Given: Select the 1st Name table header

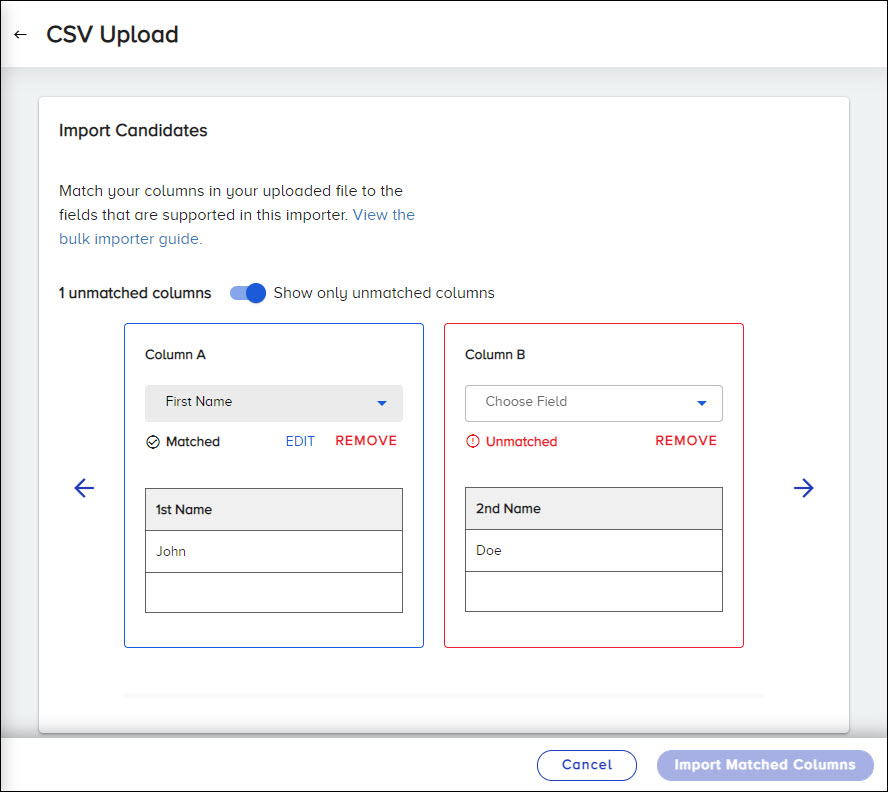Looking at the screenshot, I should [273, 509].
